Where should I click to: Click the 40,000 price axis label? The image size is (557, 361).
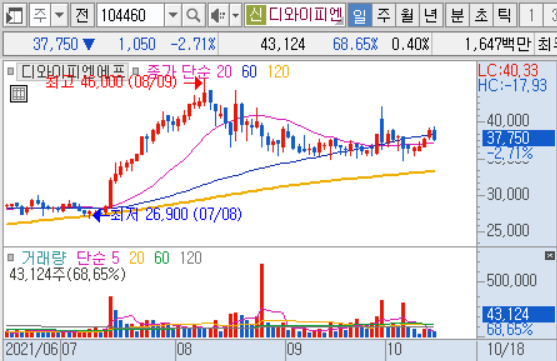point(508,121)
